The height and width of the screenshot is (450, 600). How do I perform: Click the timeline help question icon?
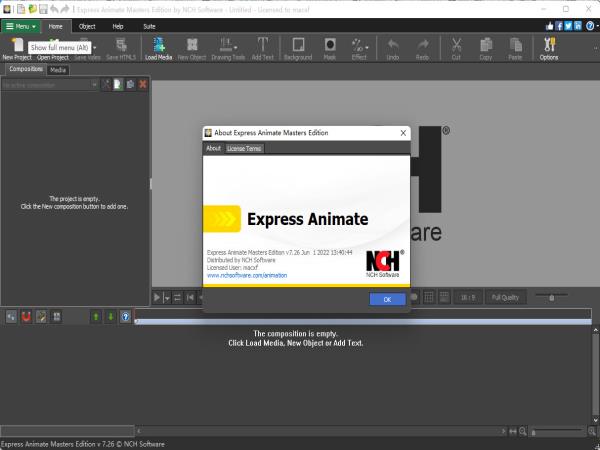point(126,316)
